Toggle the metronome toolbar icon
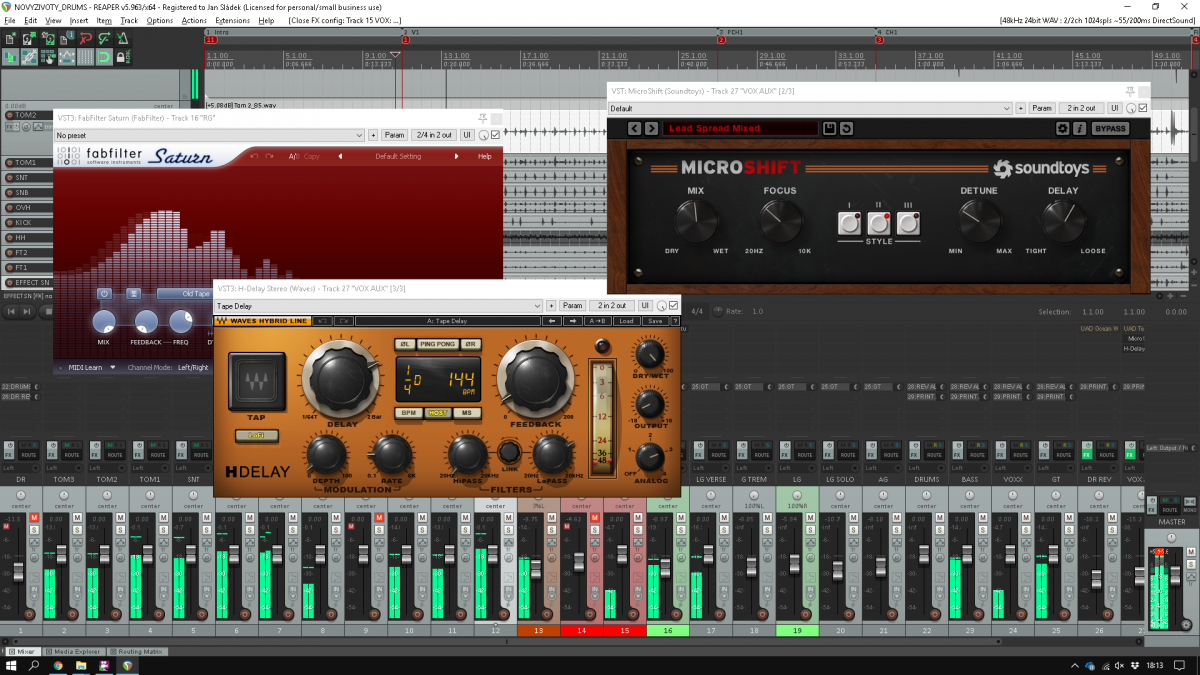Screen dimensions: 1200x675 tap(124, 39)
